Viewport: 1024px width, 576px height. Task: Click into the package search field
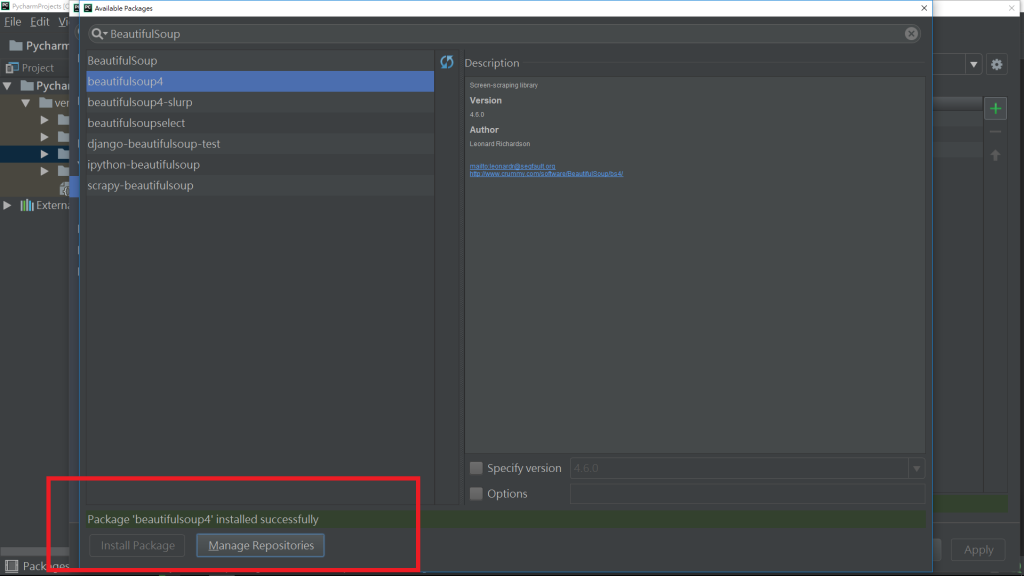[504, 33]
